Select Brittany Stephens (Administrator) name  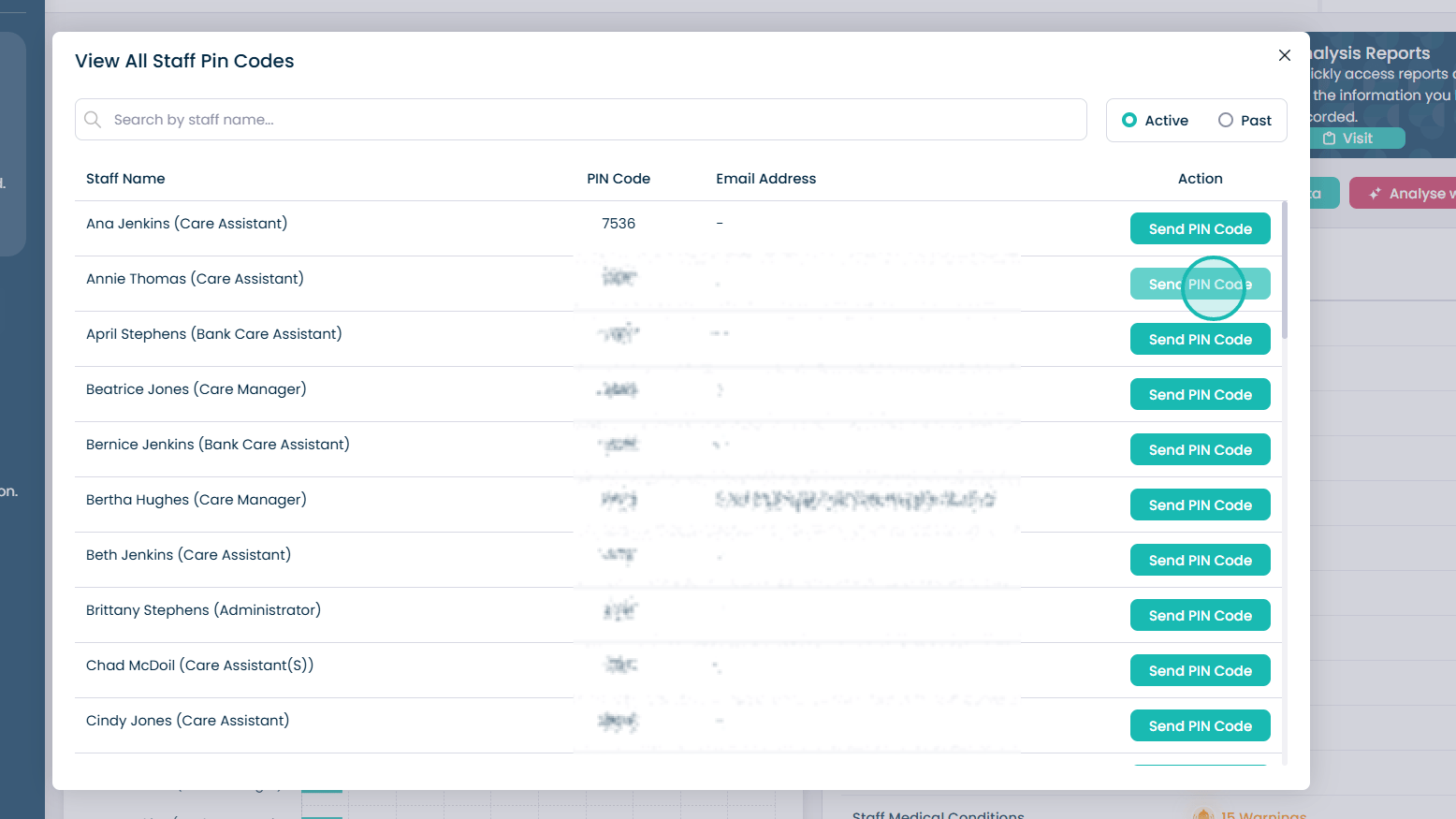204,610
